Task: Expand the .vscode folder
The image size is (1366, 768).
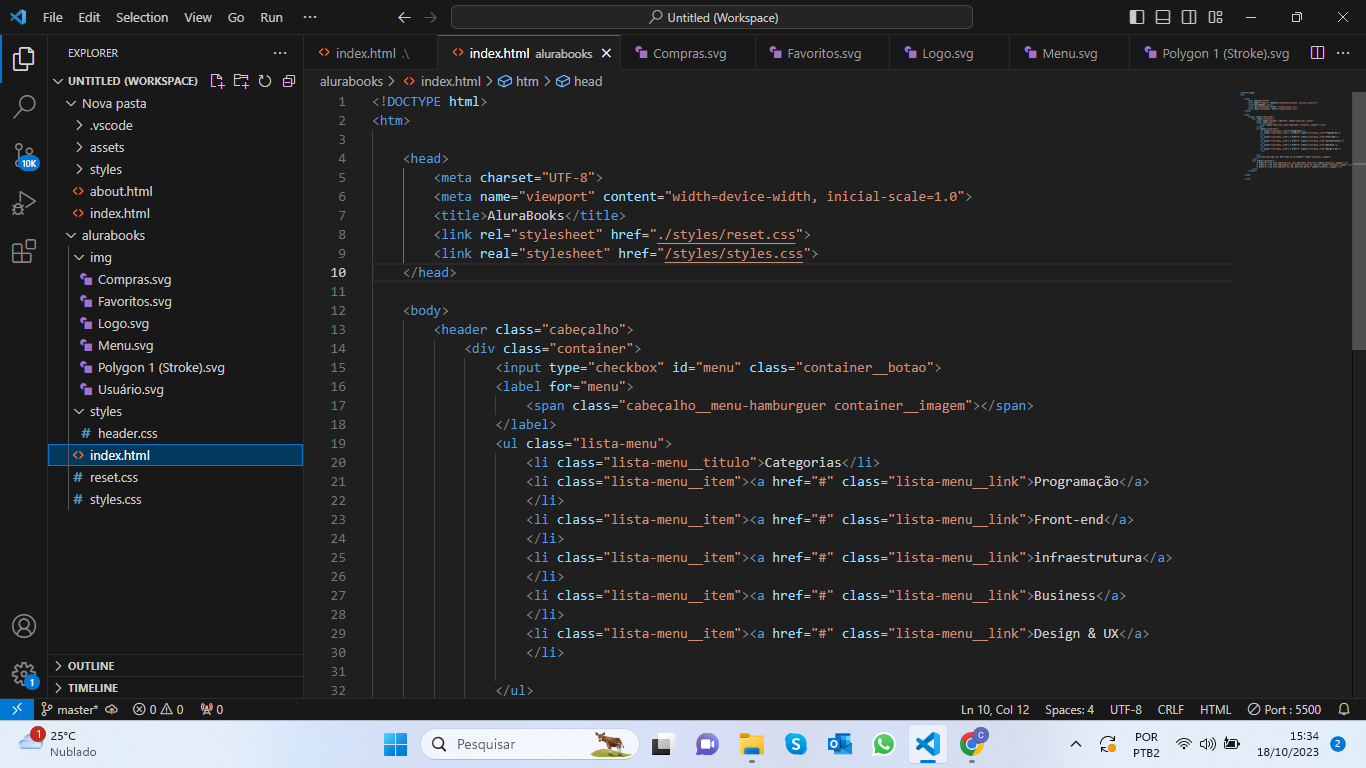Action: [x=110, y=125]
